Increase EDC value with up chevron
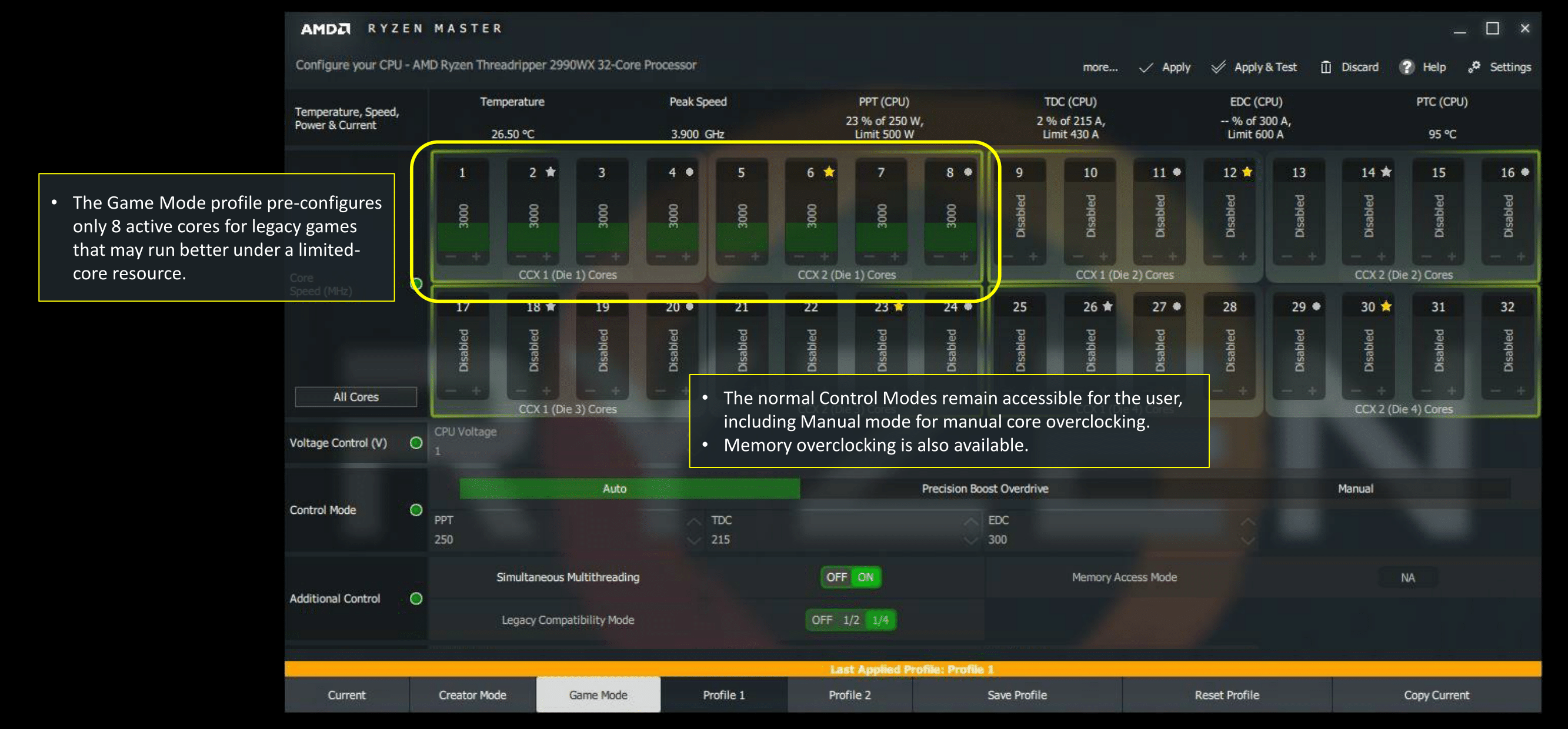This screenshot has width=1568, height=729. (x=1248, y=521)
